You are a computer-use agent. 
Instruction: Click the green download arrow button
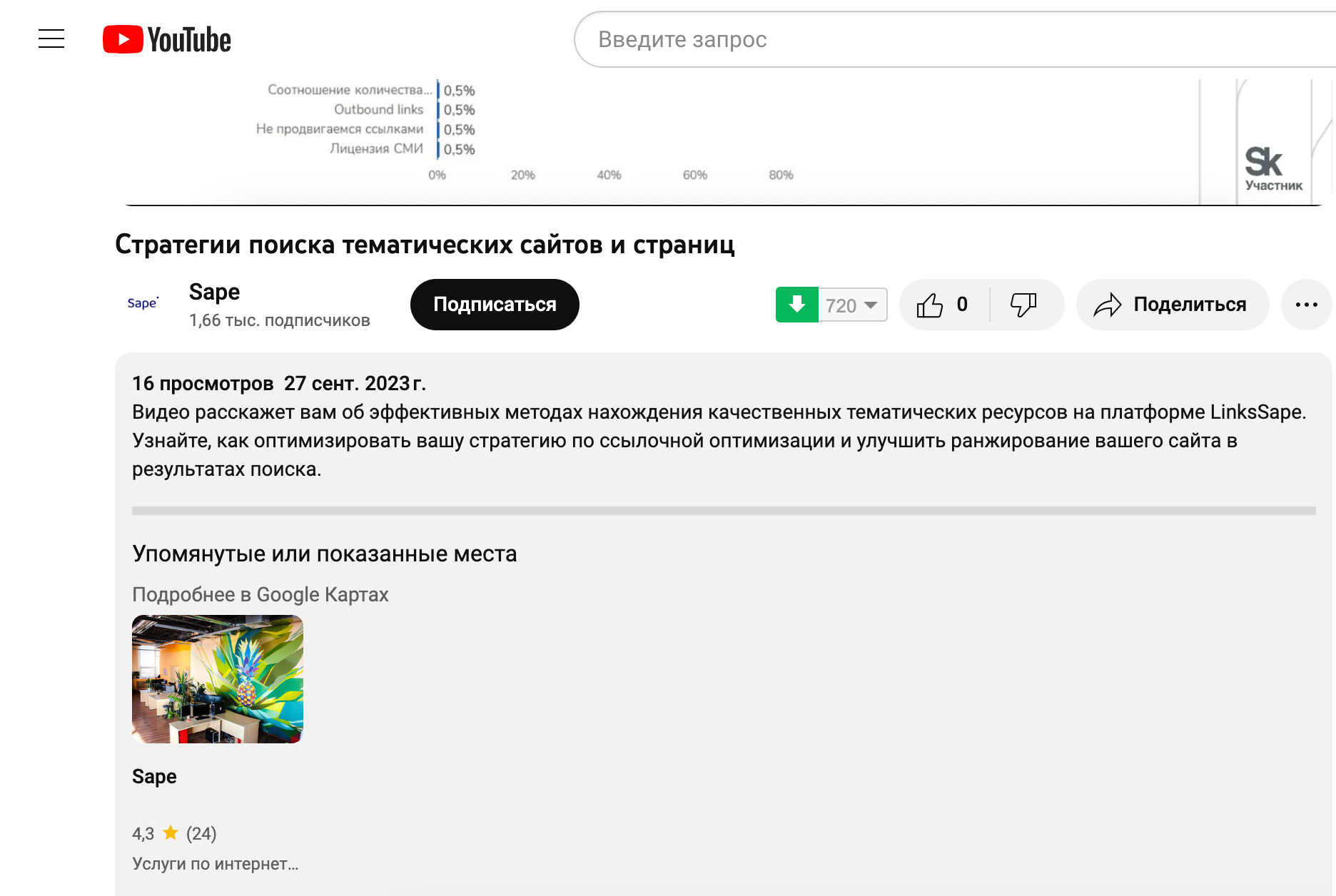(x=796, y=305)
